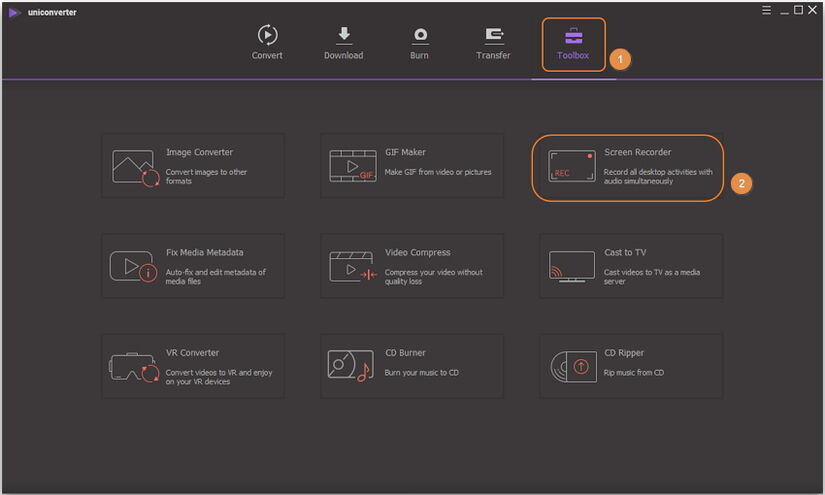Viewport: 825px width, 495px height.
Task: Click the Video Compress clapperboard icon
Action: point(353,266)
